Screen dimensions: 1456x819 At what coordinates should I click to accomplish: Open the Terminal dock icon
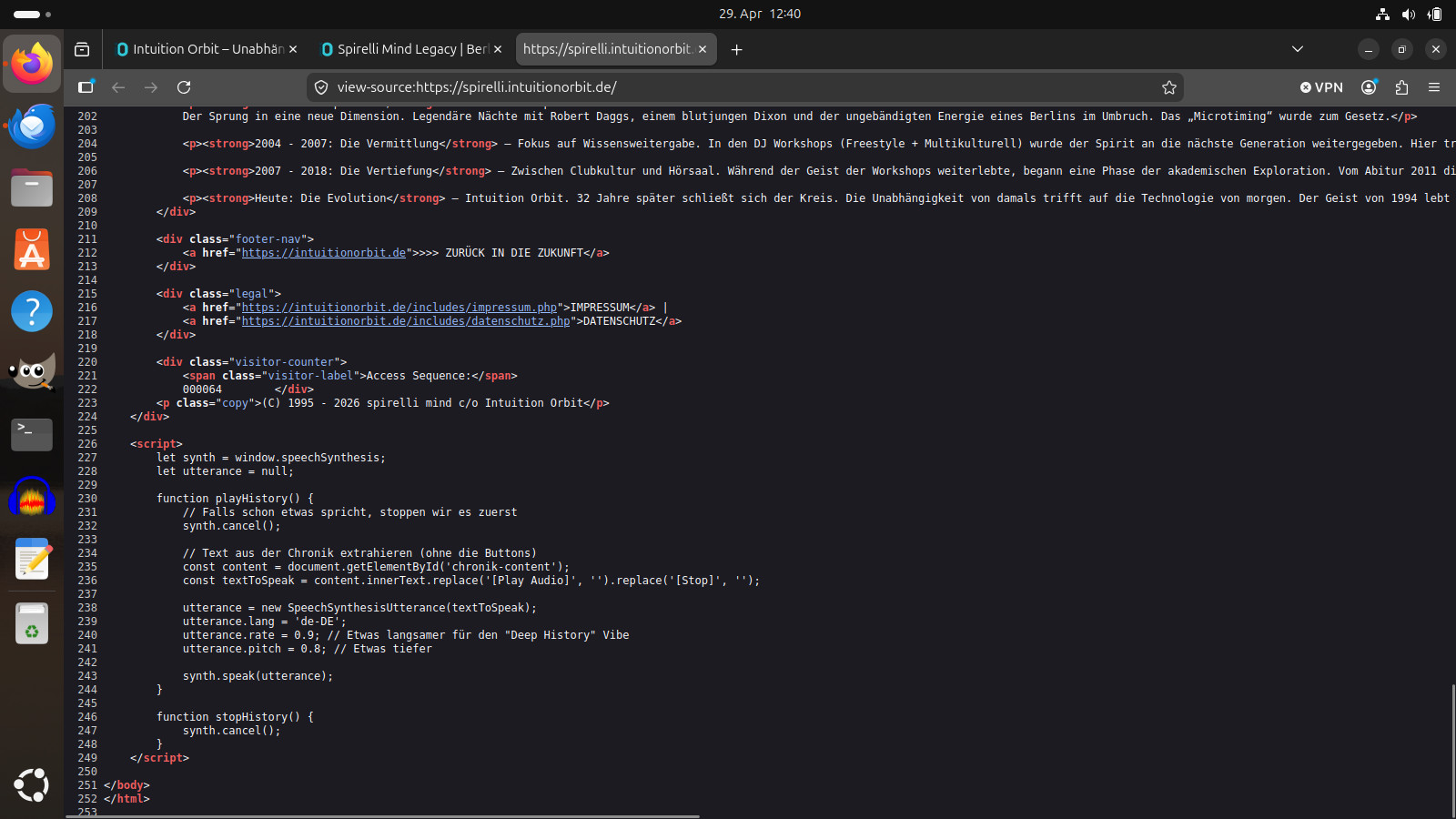(32, 435)
